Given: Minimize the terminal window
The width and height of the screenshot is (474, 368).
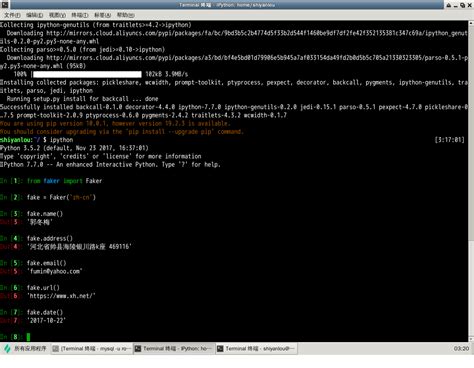Looking at the screenshot, I should click(456, 5).
